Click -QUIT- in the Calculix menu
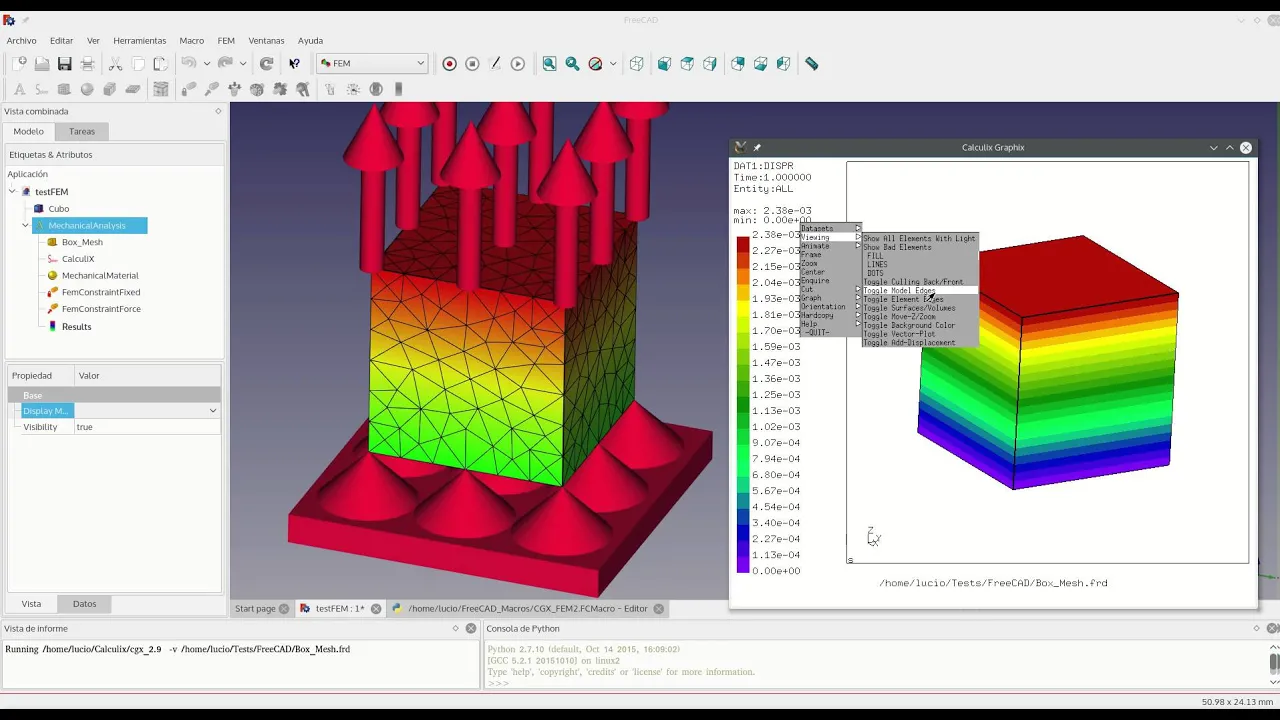 pos(830,332)
